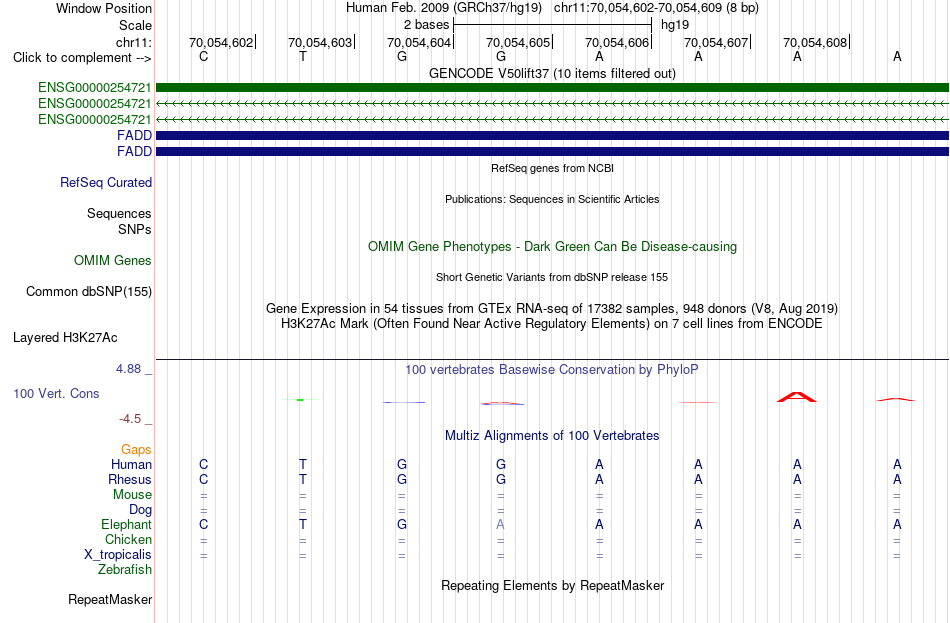
Task: Select the Zebrafish species label
Action: pyautogui.click(x=125, y=570)
